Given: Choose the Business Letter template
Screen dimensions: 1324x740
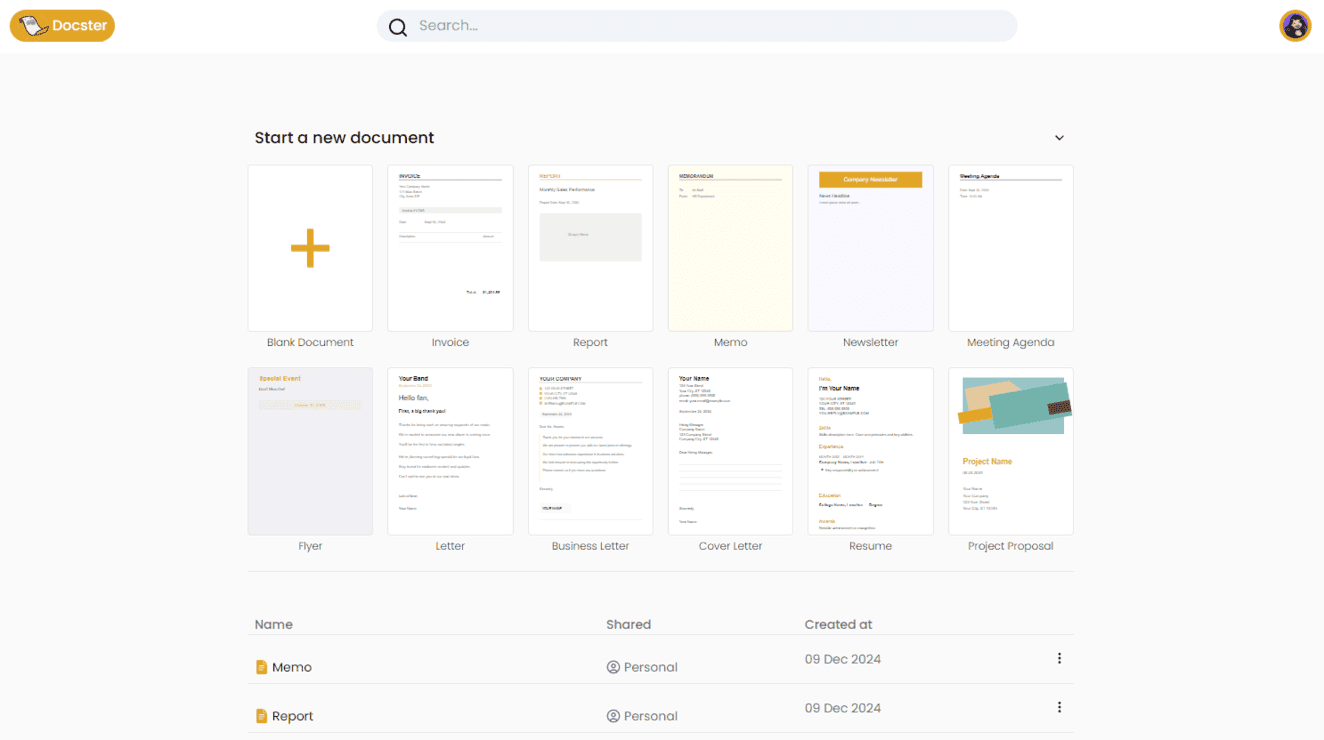Looking at the screenshot, I should point(590,451).
